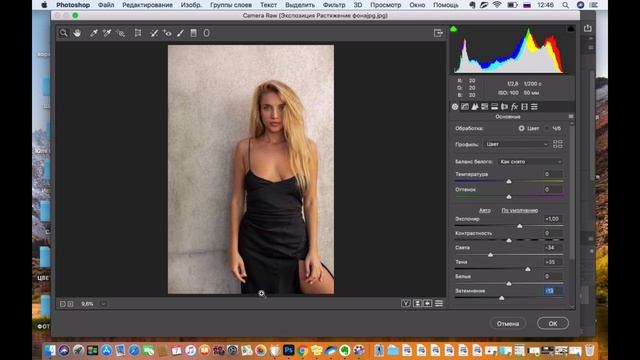Screen dimensions: 640x360
Task: Select the Hand tool
Action: pos(77,33)
